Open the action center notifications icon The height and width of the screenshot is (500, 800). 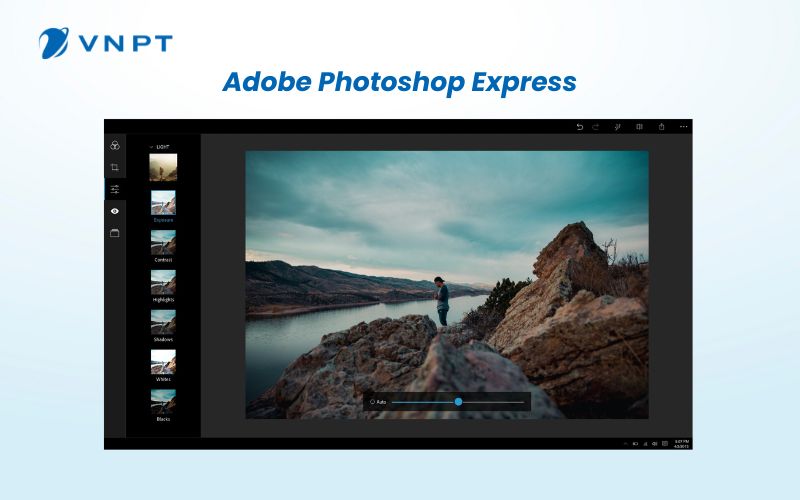665,444
